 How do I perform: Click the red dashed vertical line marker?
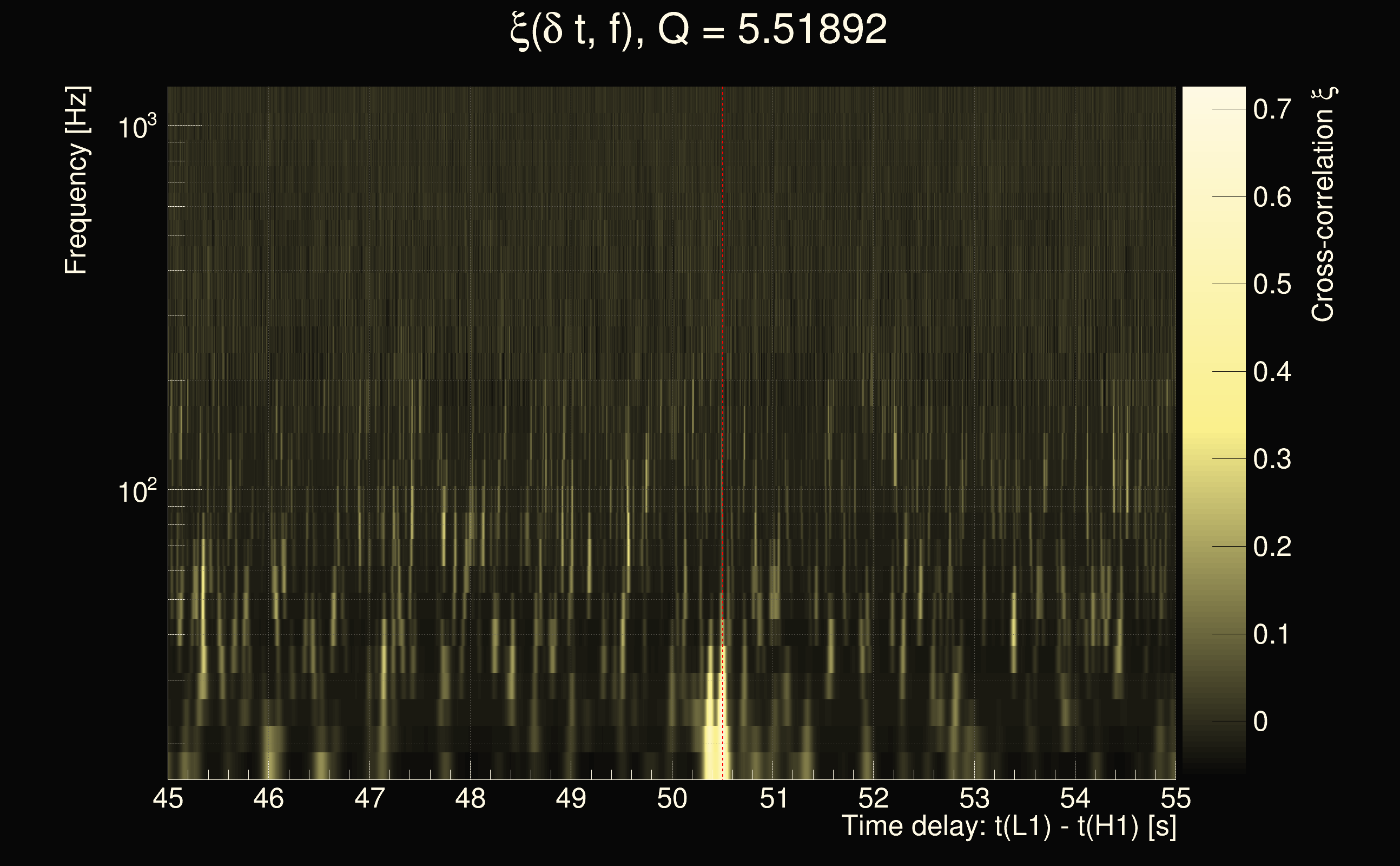[722, 344]
